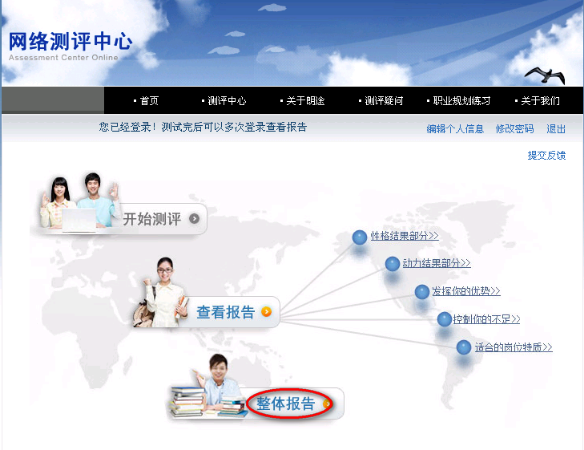This screenshot has height=450, width=584.
Task: Click the orange arrow icon beside 查看报告
Action: 266,312
